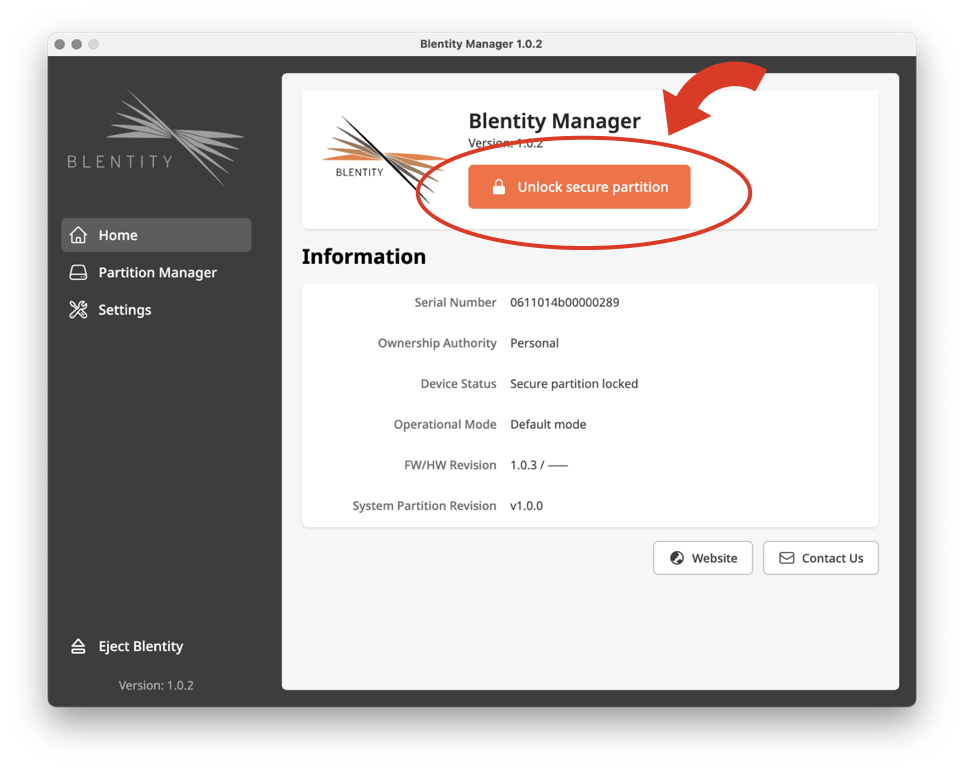Click the Ownership Authority value Personal
Viewport: 964px width, 770px height.
534,343
